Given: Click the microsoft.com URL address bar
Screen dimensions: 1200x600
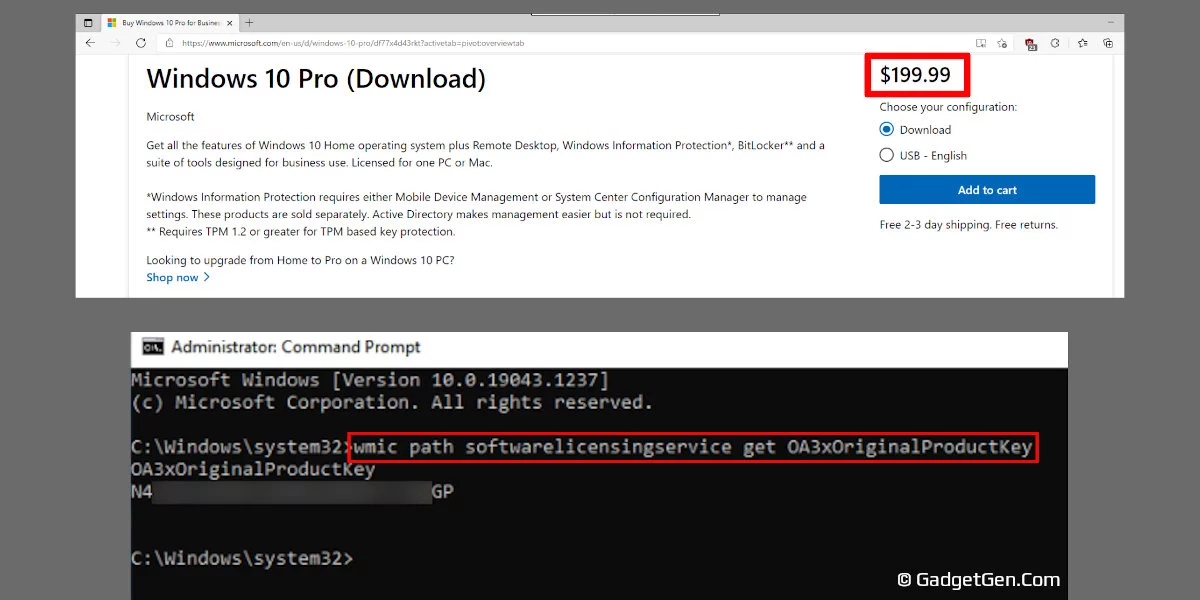Looking at the screenshot, I should 560,43.
